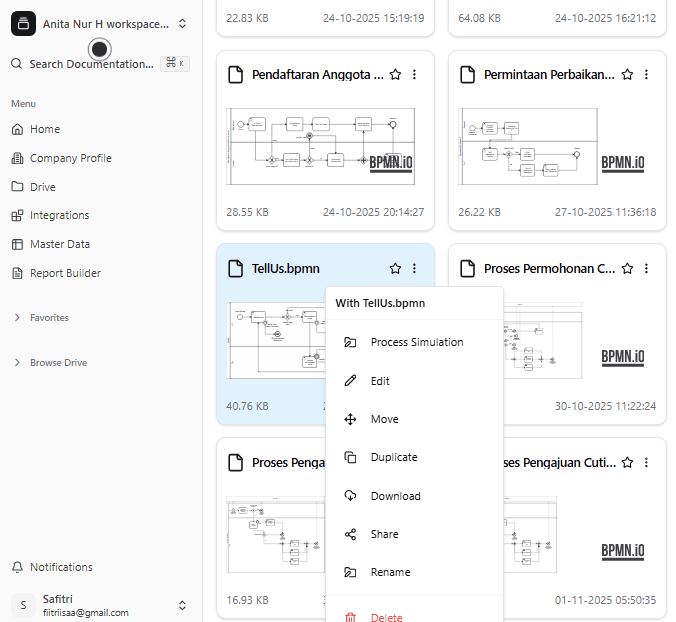Click the Proses Permohonan C... file icon
The width and height of the screenshot is (676, 622).
coord(467,269)
